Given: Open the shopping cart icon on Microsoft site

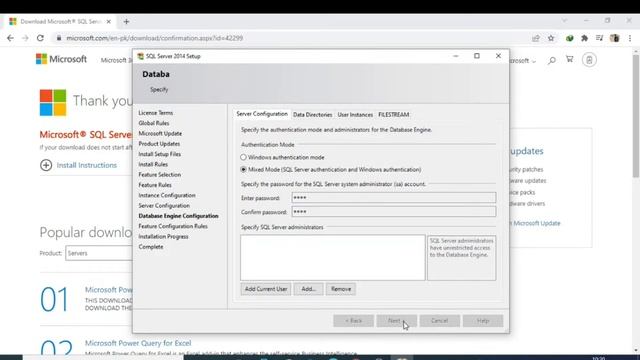Looking at the screenshot, I should tap(569, 60).
